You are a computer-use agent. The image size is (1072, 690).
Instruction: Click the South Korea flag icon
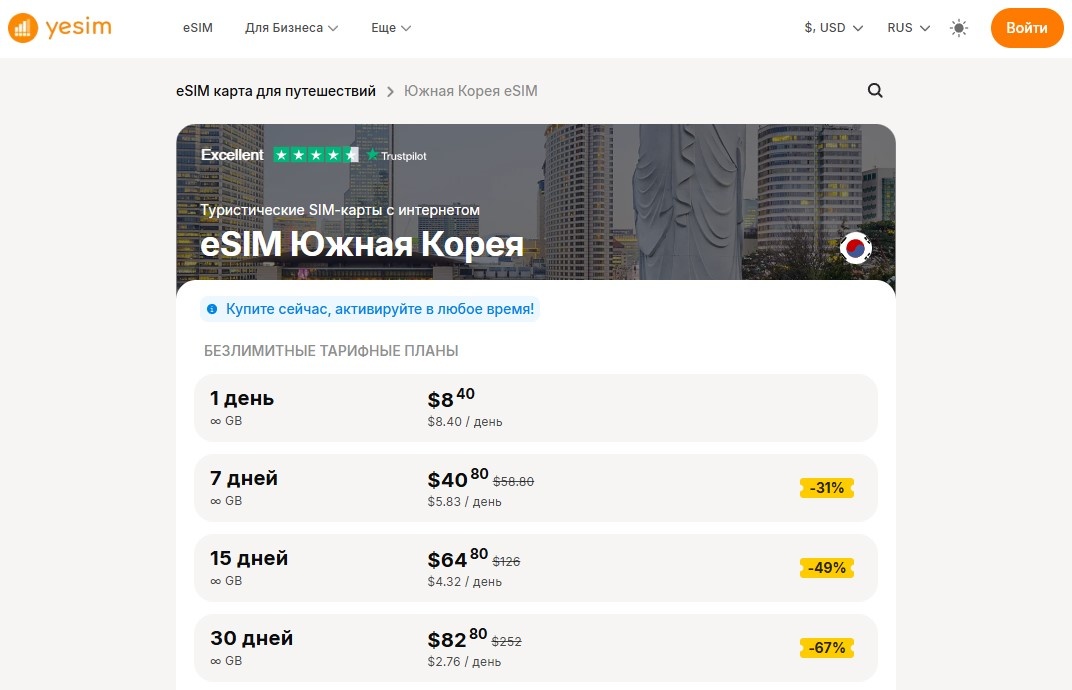855,248
